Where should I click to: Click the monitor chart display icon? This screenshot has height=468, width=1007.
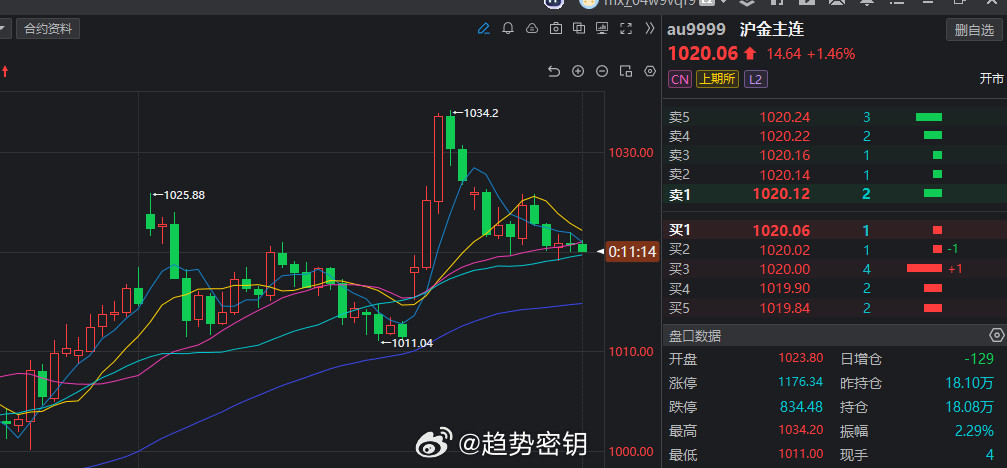click(x=602, y=28)
